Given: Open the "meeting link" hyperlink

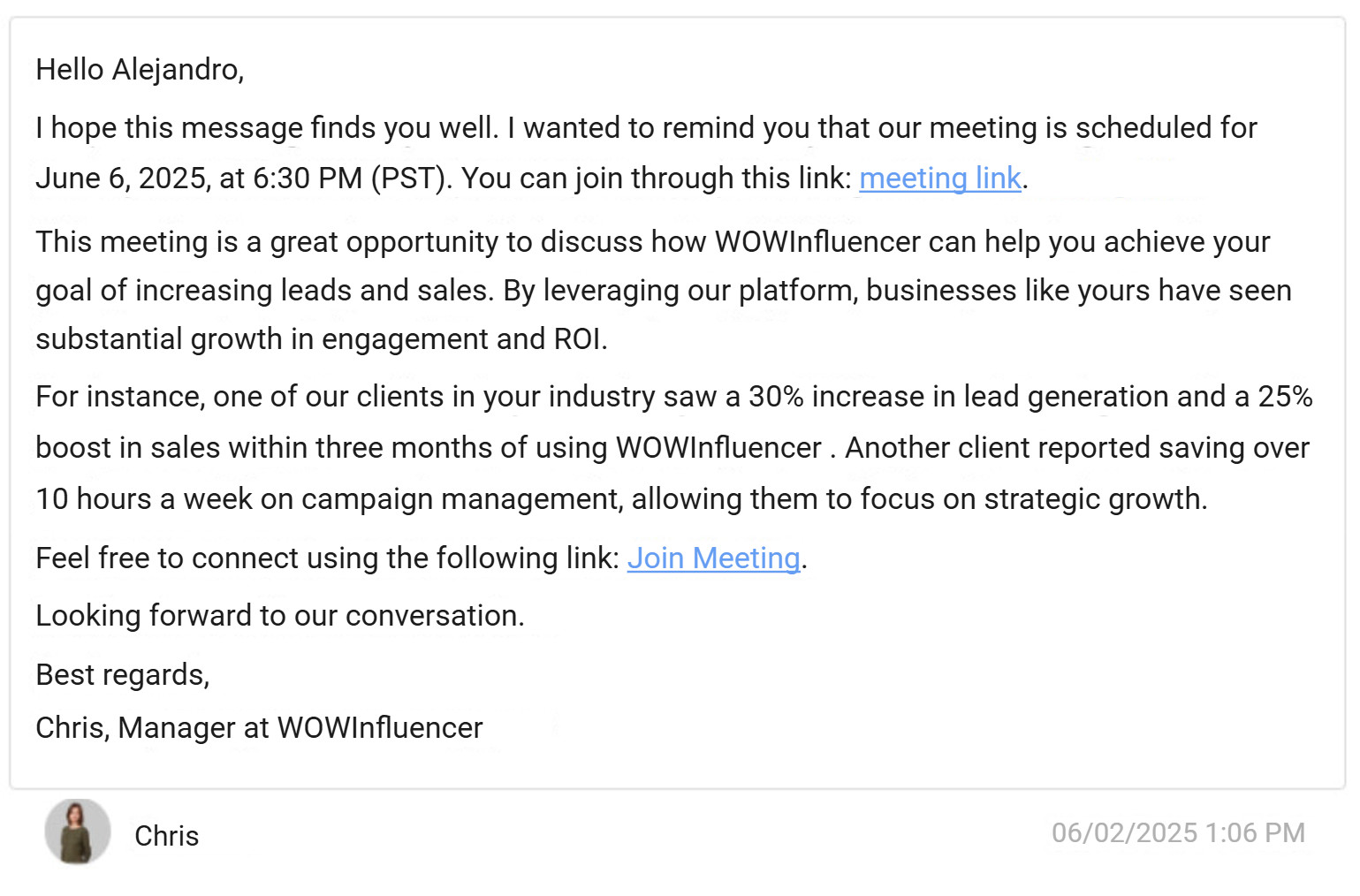Looking at the screenshot, I should (x=939, y=178).
